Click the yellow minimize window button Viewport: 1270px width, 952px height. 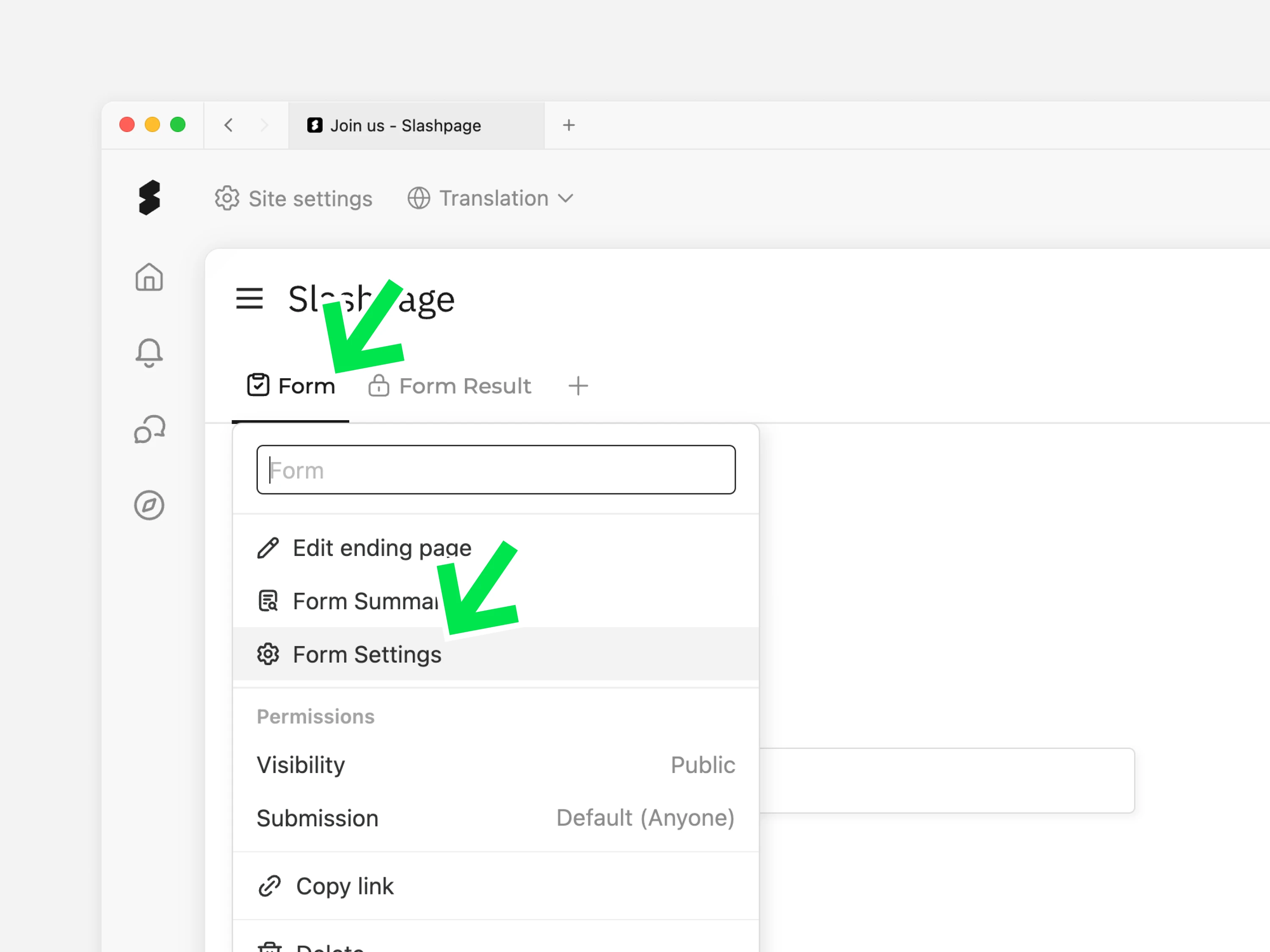click(152, 124)
